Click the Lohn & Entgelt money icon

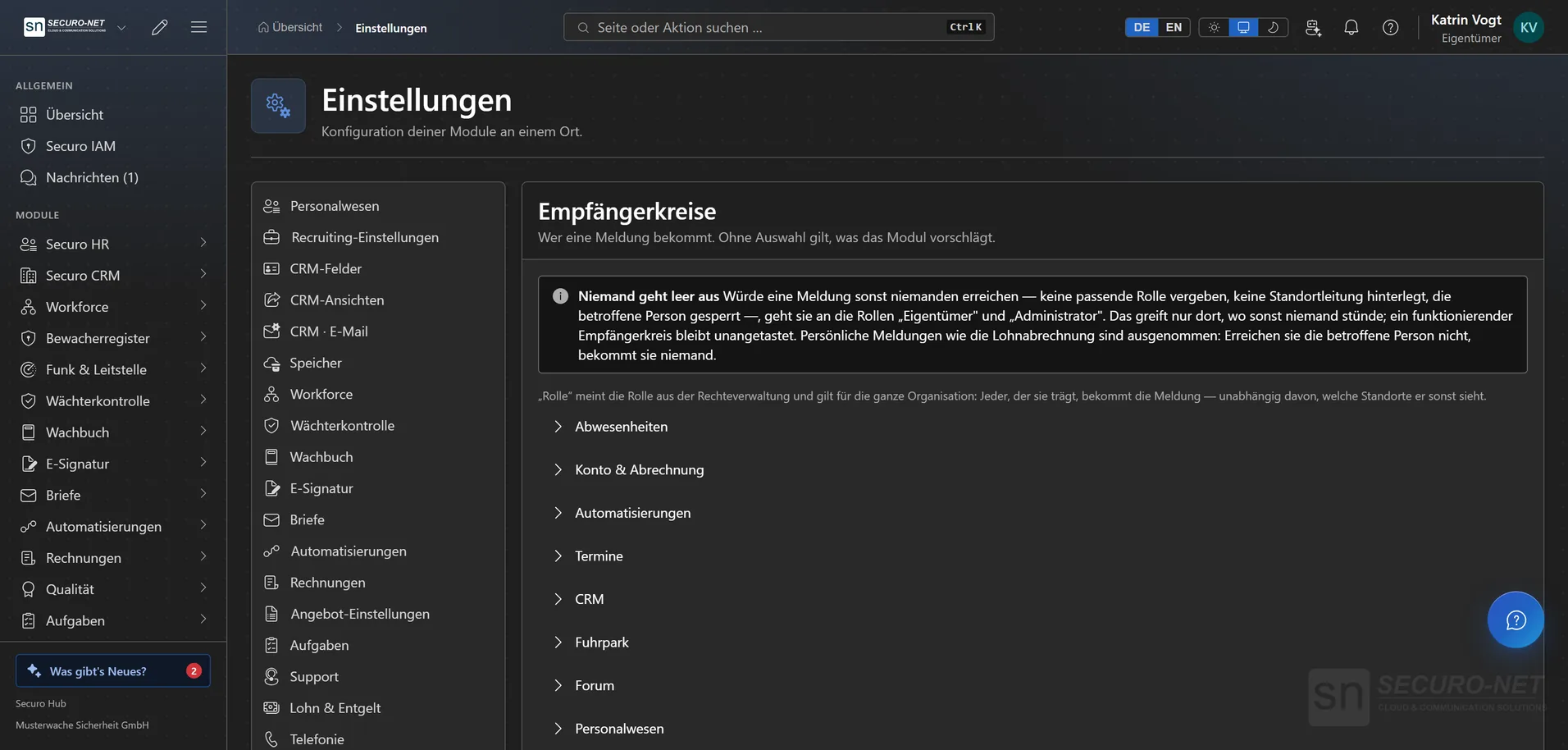[271, 707]
